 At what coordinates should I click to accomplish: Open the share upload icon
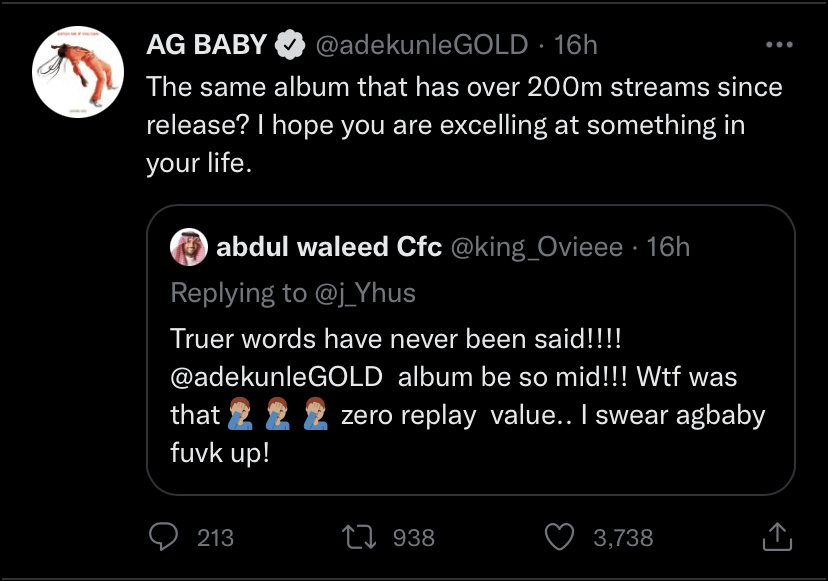[777, 537]
